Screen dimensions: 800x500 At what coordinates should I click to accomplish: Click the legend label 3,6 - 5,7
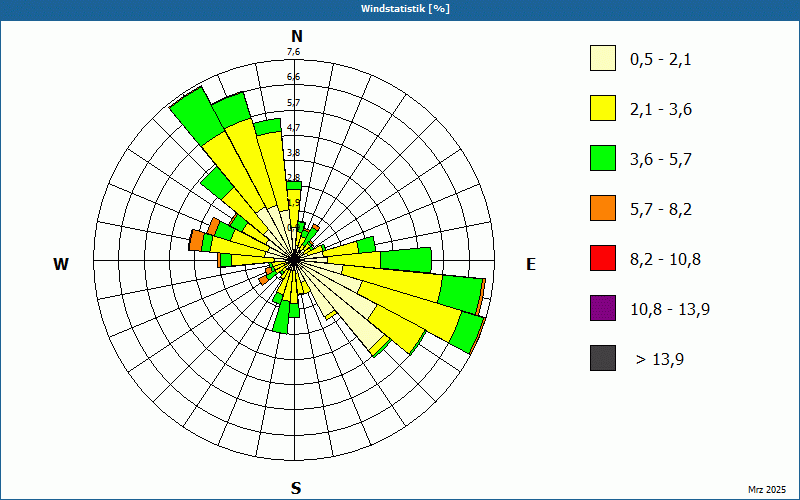pyautogui.click(x=661, y=160)
